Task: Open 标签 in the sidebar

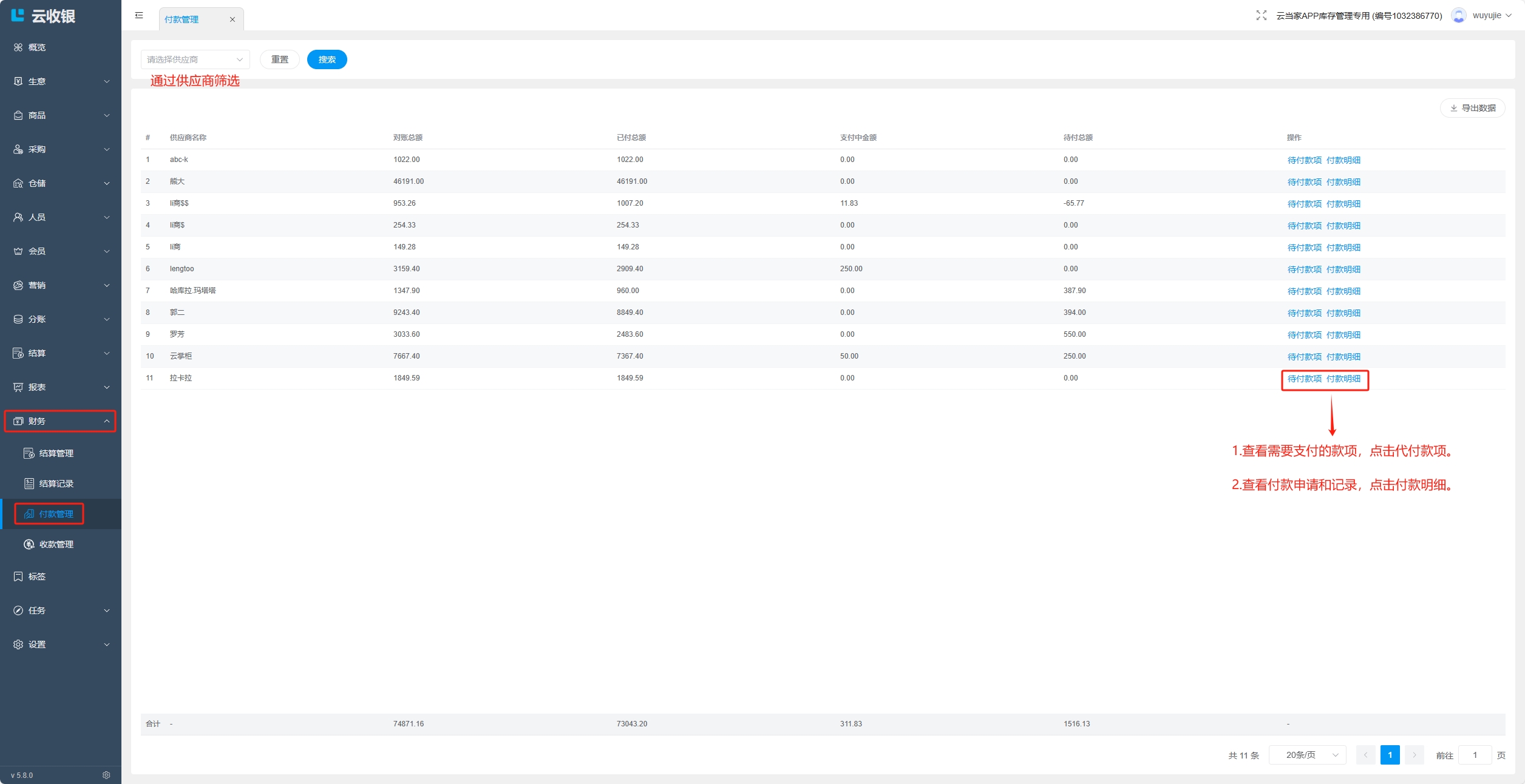Action: [37, 576]
